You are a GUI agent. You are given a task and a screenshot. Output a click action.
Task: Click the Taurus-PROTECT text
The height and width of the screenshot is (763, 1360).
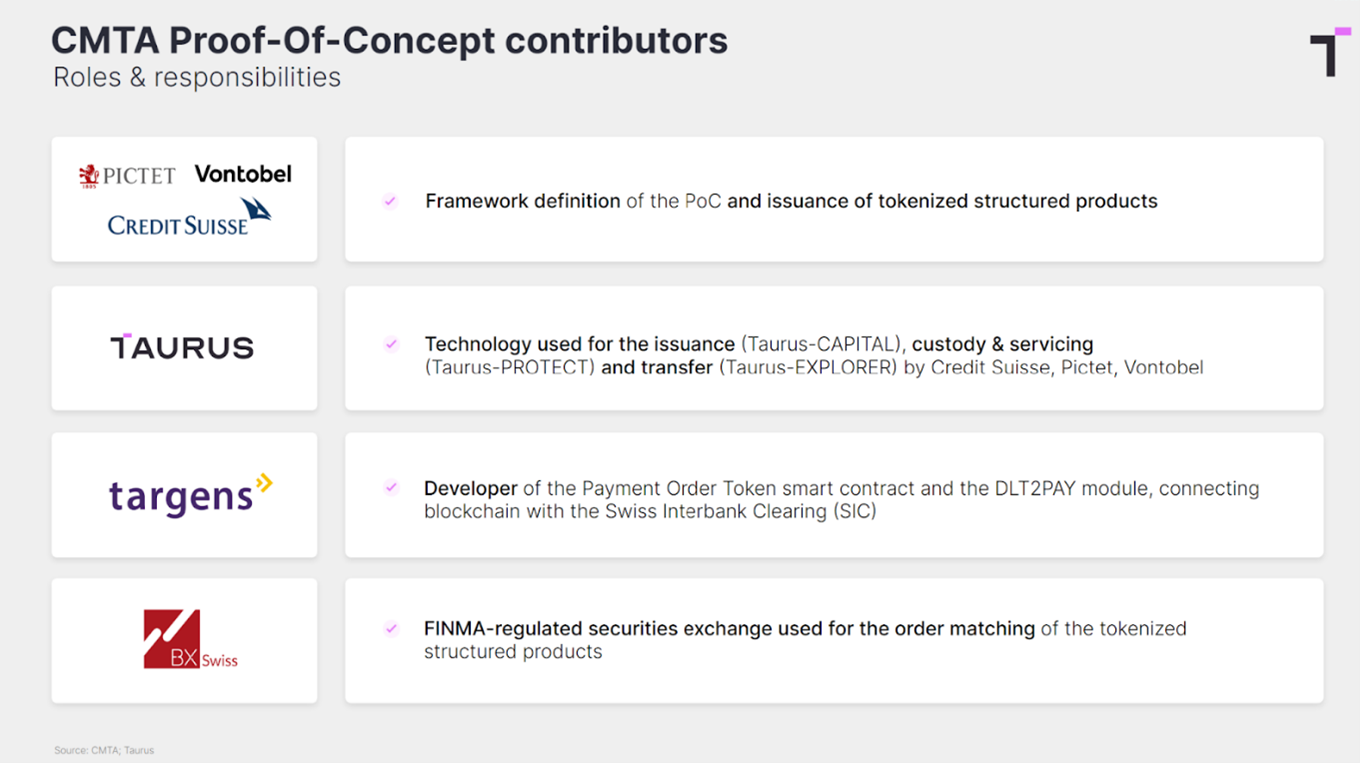[510, 367]
